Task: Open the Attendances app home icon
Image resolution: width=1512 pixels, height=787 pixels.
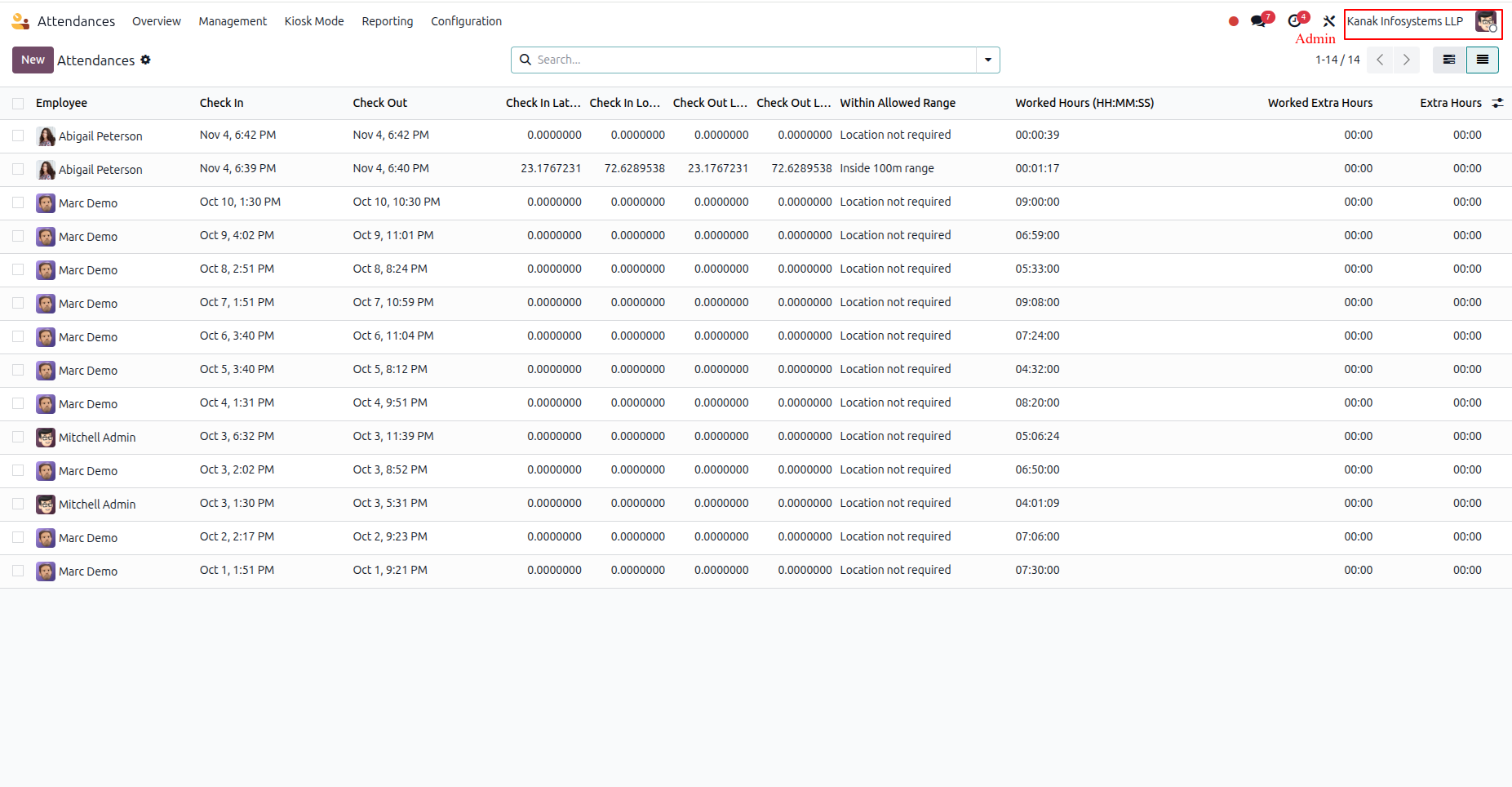Action: tap(20, 21)
